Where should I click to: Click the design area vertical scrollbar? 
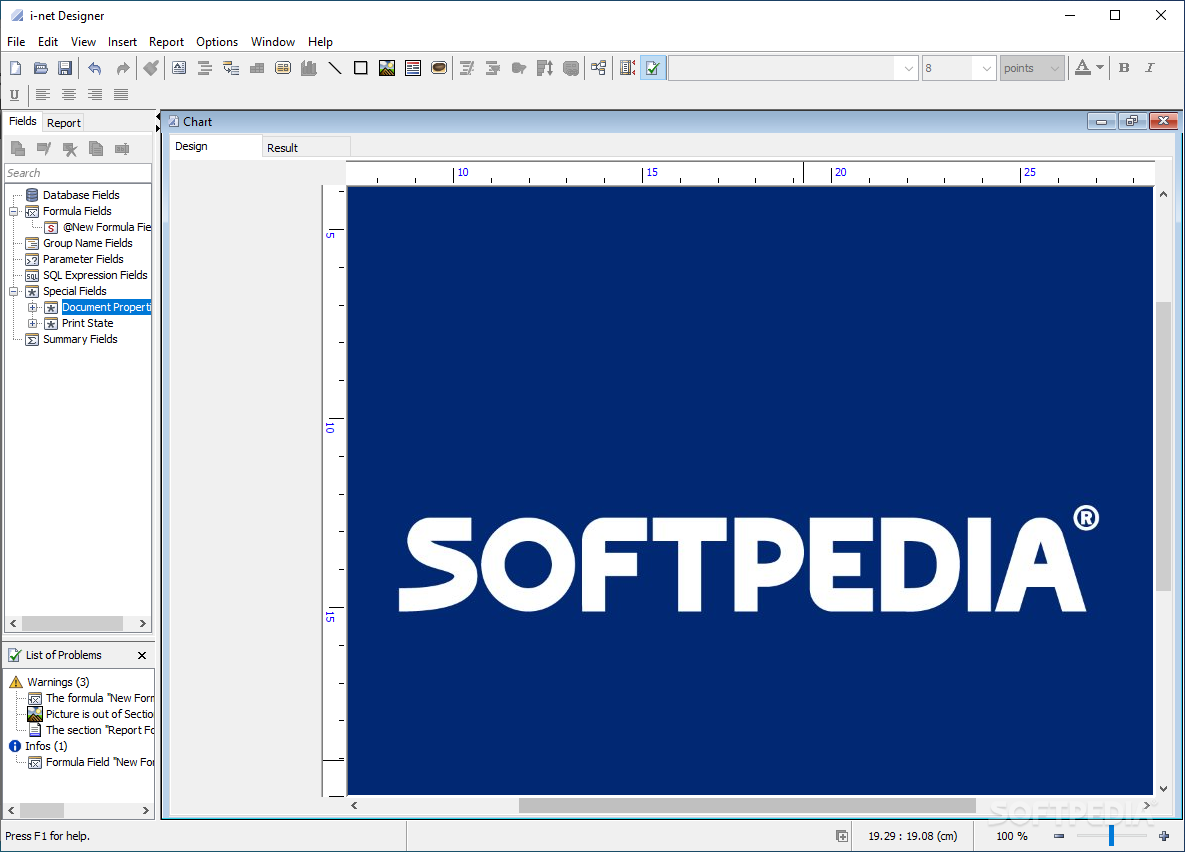tap(1163, 446)
